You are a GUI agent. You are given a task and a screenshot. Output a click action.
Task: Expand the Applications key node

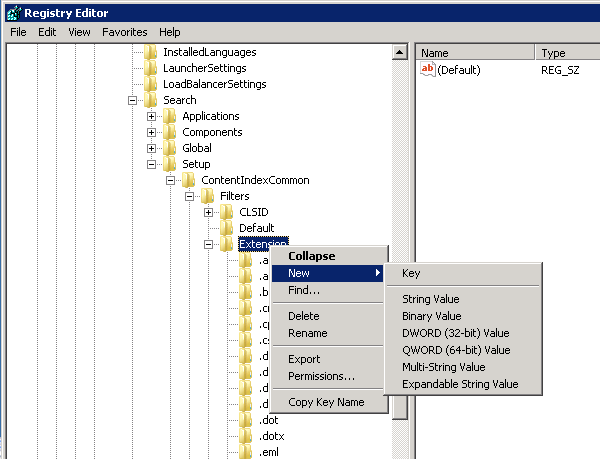click(x=152, y=117)
